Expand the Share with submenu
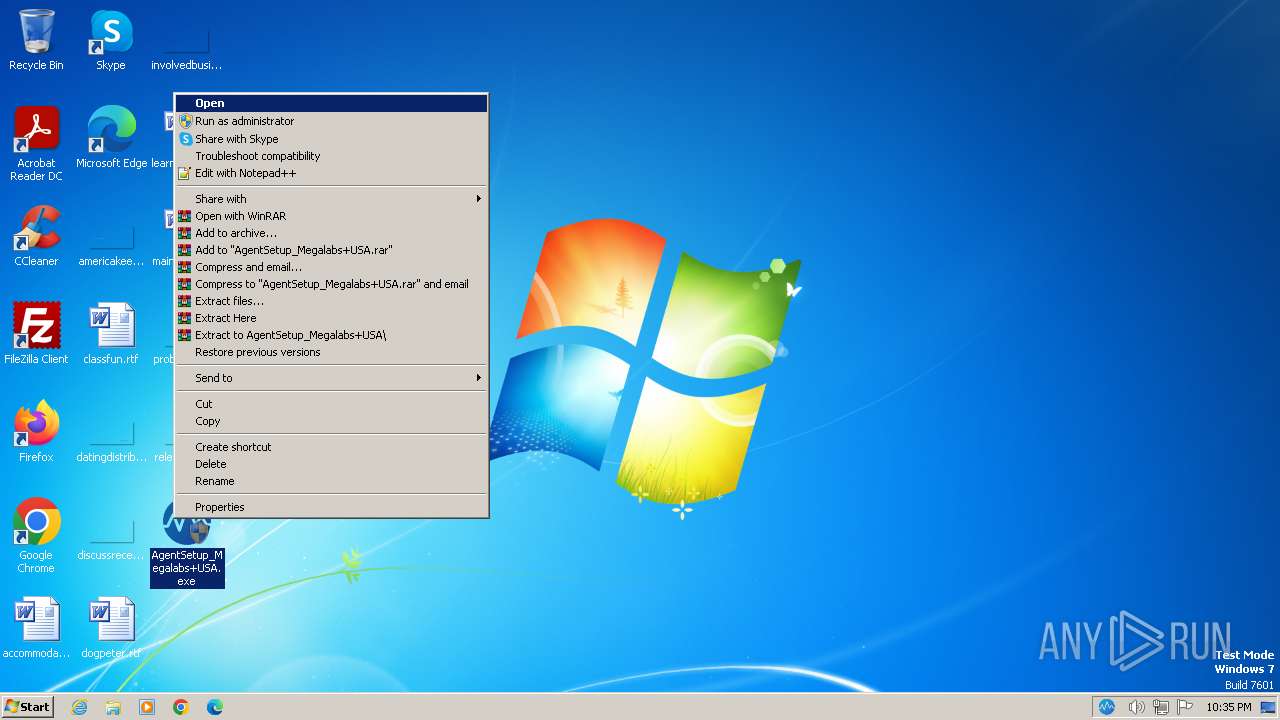The height and width of the screenshot is (720, 1280). coord(331,199)
